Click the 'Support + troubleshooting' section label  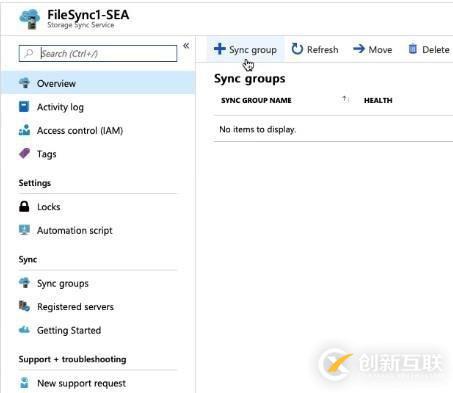tap(72, 359)
